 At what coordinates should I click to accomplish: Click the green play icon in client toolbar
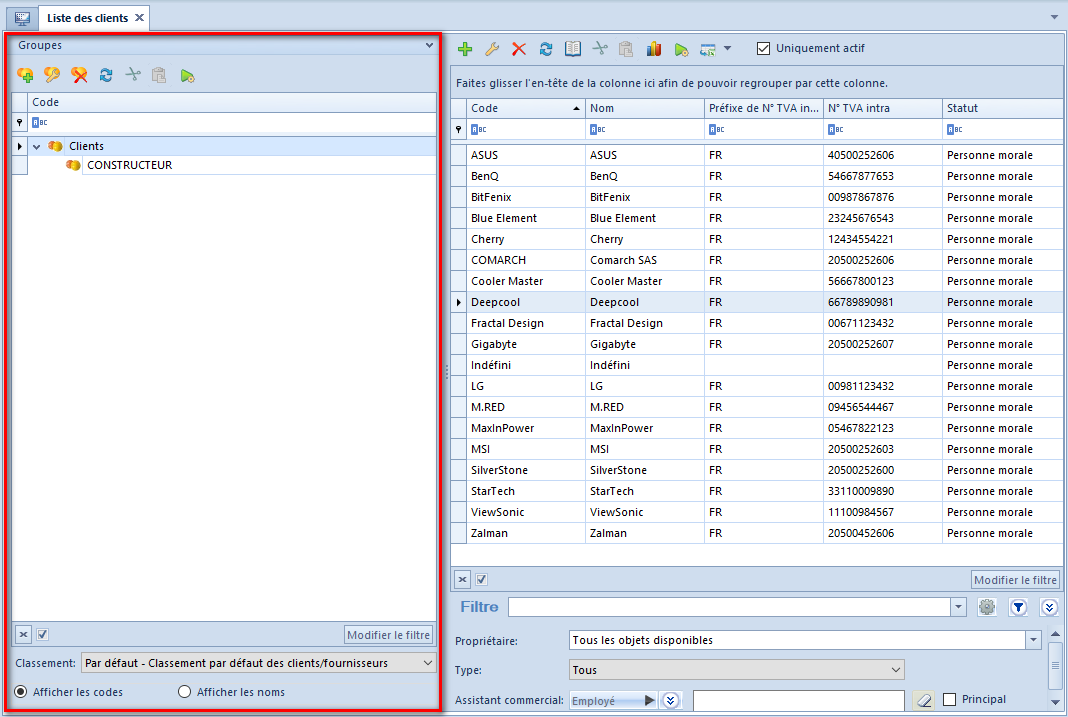(x=681, y=49)
